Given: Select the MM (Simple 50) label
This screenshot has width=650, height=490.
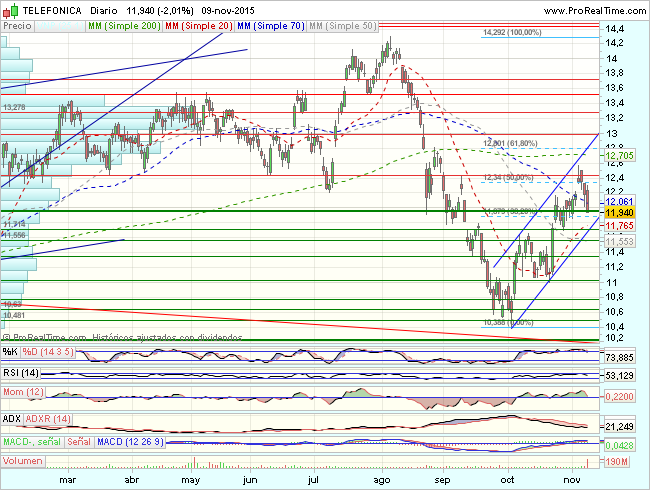Looking at the screenshot, I should click(x=342, y=26).
